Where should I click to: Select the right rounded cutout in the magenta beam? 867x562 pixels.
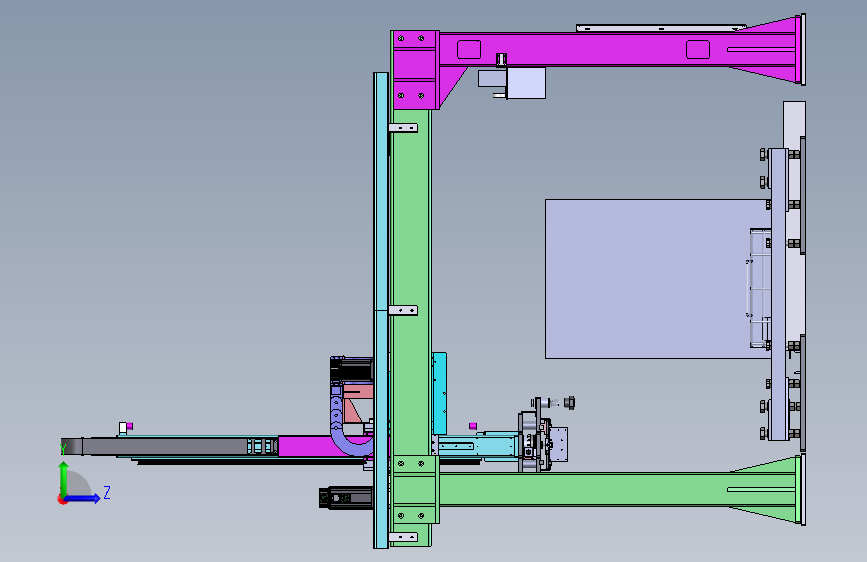[x=698, y=49]
